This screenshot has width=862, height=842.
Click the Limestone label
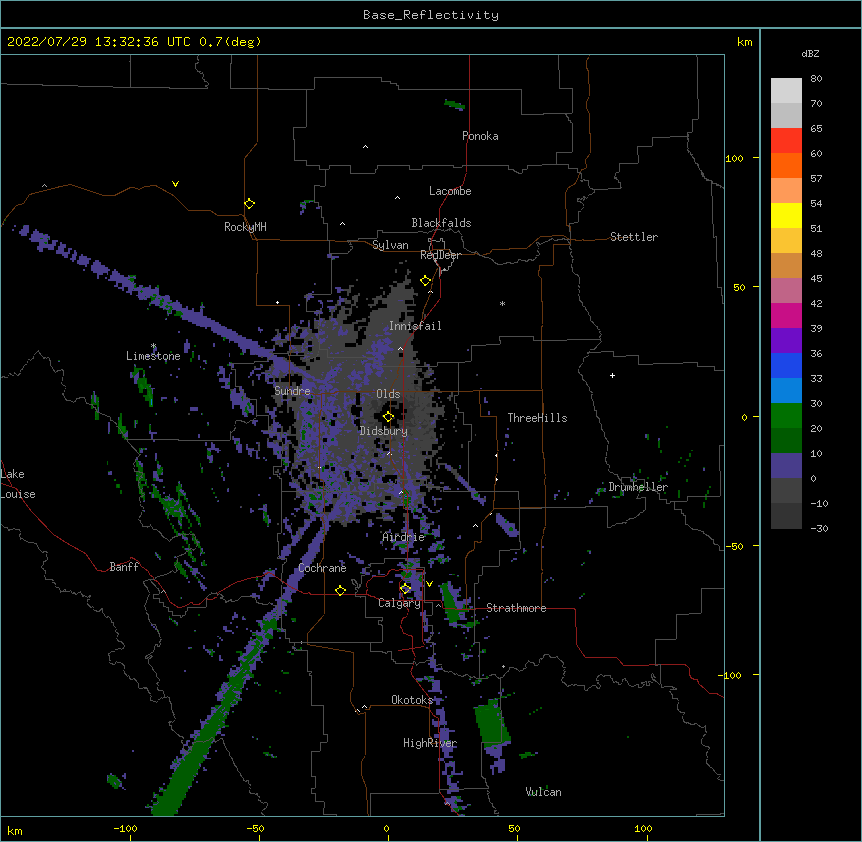tap(153, 356)
